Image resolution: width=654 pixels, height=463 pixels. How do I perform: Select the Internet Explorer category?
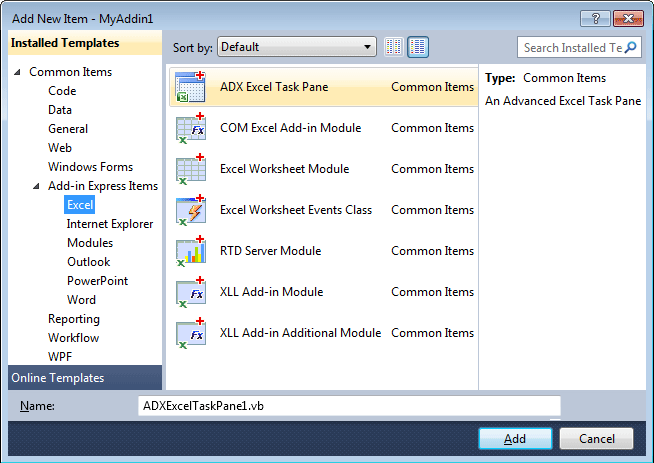pos(110,224)
